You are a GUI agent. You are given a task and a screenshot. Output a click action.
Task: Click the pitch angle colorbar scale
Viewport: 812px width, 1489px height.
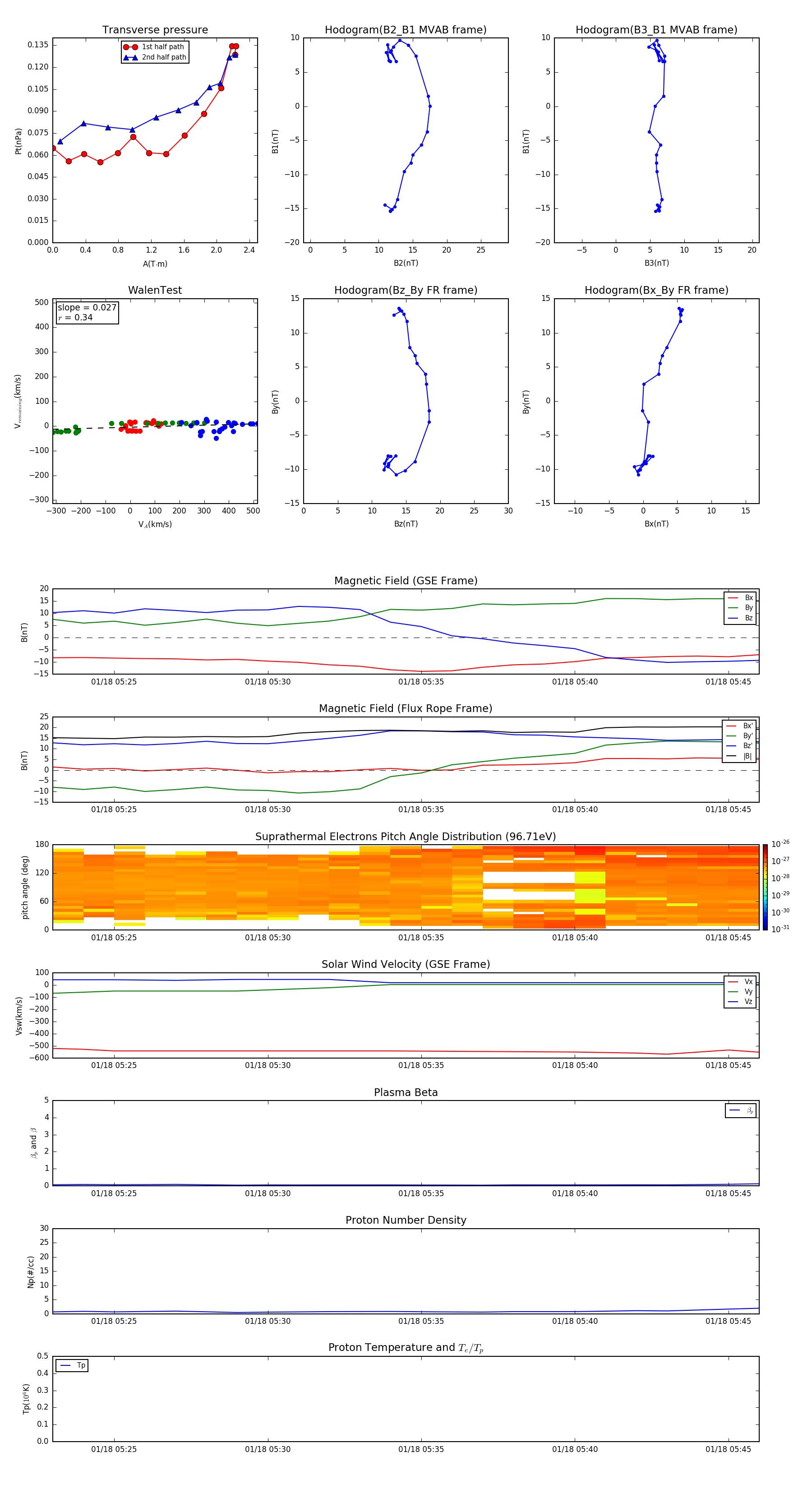click(765, 887)
